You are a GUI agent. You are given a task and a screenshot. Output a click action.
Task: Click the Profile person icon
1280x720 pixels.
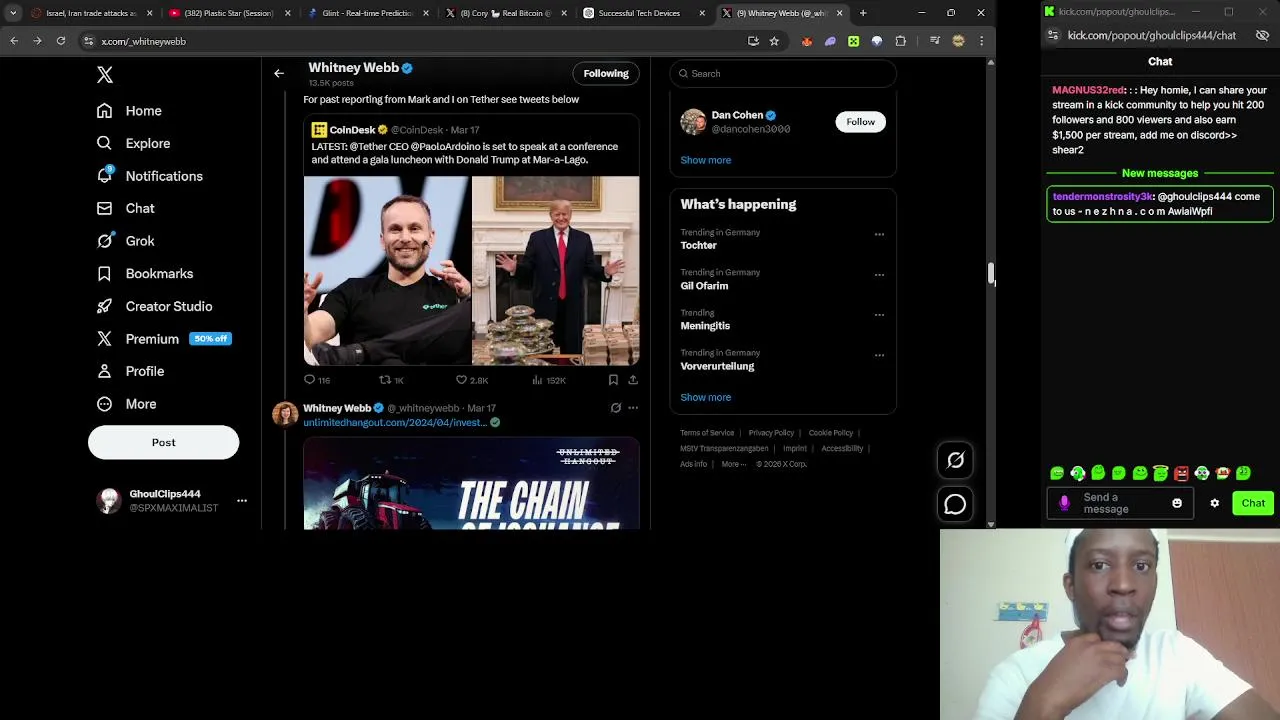tap(104, 371)
